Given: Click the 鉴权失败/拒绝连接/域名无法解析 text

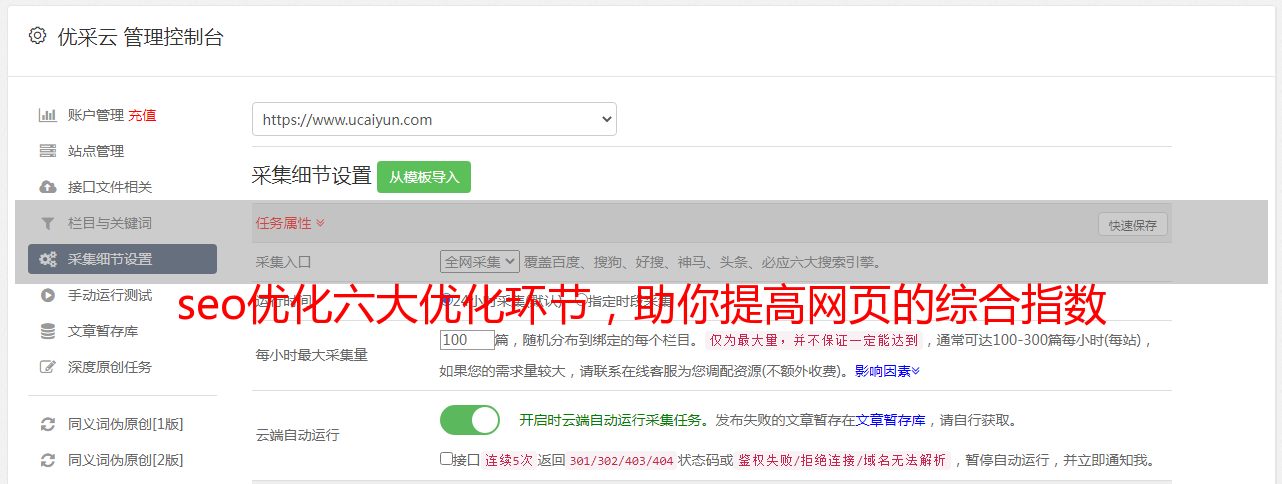Looking at the screenshot, I should (x=842, y=461).
